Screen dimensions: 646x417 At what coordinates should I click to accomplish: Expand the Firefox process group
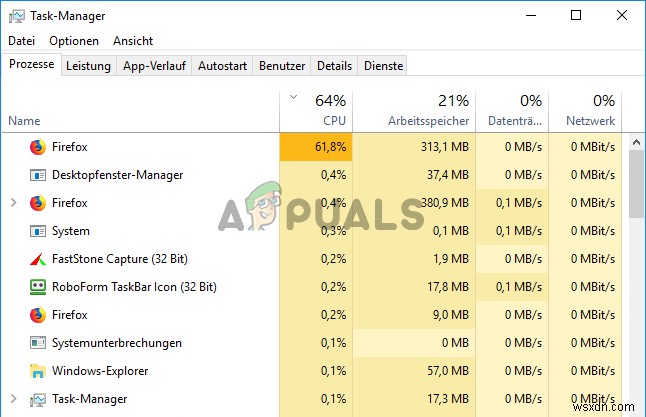pyautogui.click(x=13, y=203)
